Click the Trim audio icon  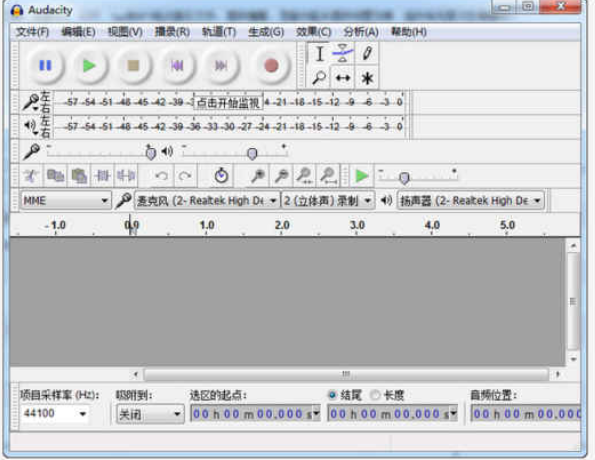(102, 176)
